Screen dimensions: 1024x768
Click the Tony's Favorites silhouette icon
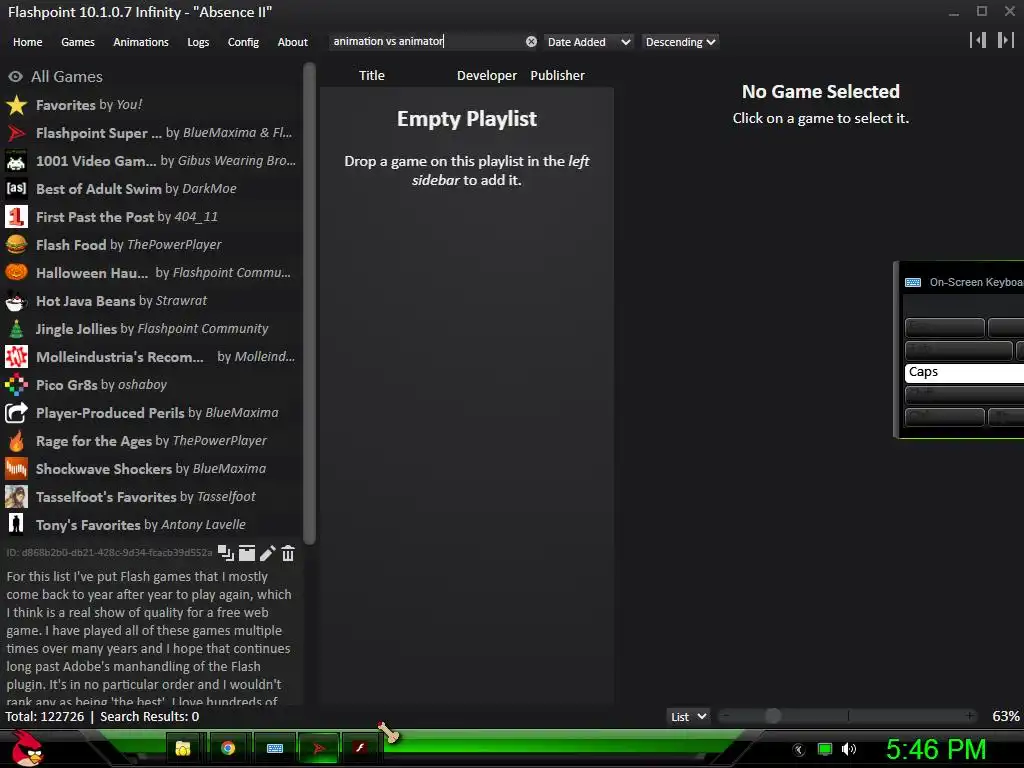(16, 524)
